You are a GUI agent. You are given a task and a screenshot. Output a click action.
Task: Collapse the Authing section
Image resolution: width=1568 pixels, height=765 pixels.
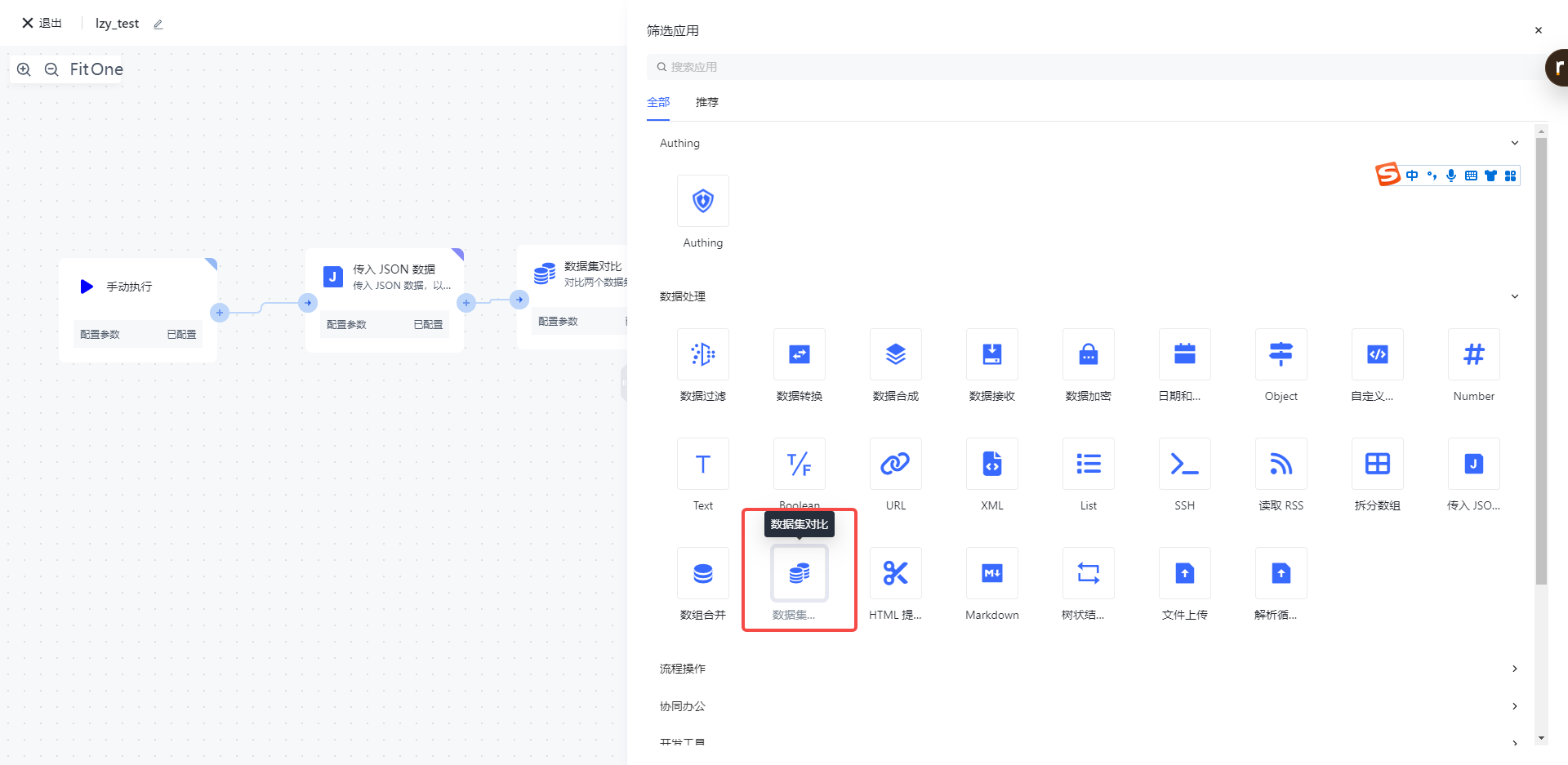click(x=1514, y=143)
